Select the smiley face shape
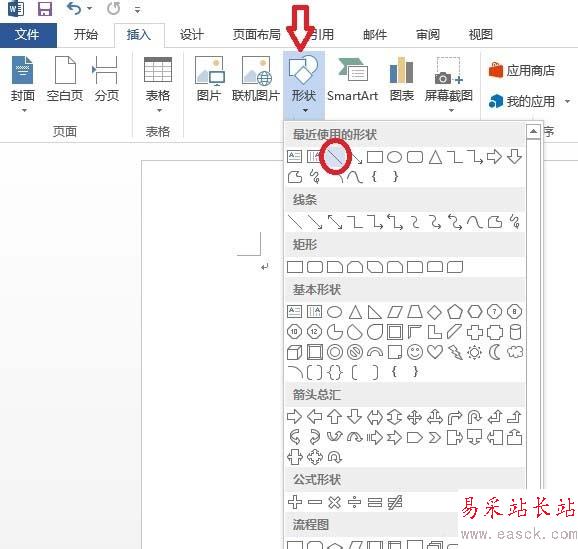This screenshot has height=549, width=578. point(415,352)
